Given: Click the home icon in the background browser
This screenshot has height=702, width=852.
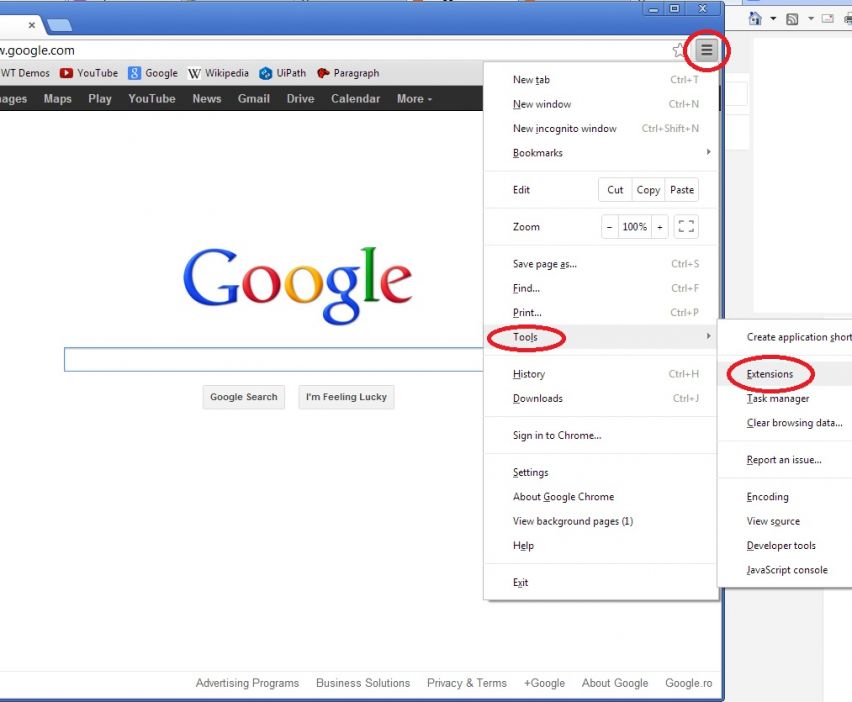Looking at the screenshot, I should 756,19.
